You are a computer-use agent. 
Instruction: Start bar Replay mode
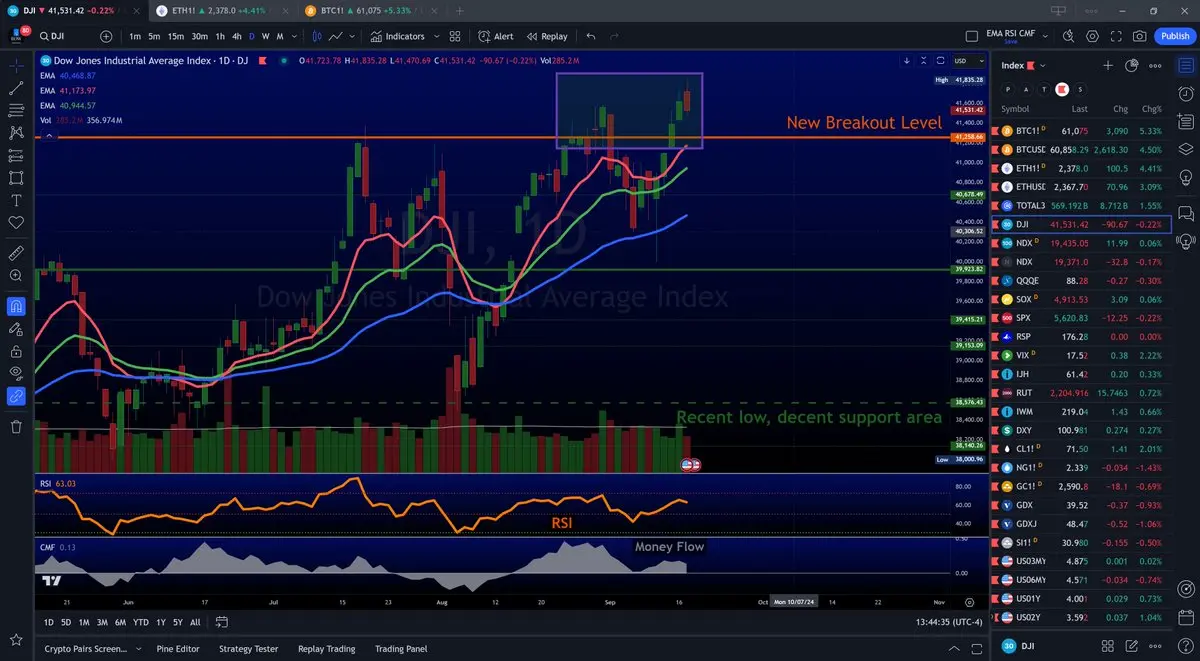(x=546, y=36)
